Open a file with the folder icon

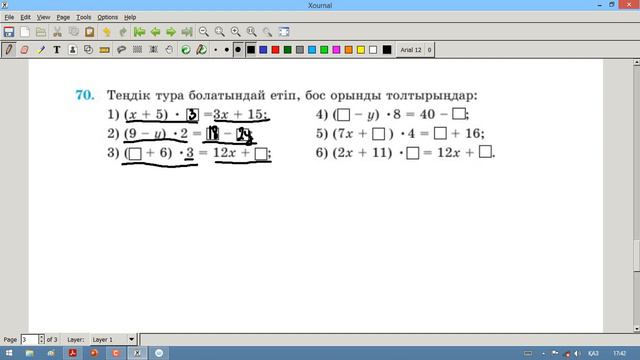[x=41, y=32]
